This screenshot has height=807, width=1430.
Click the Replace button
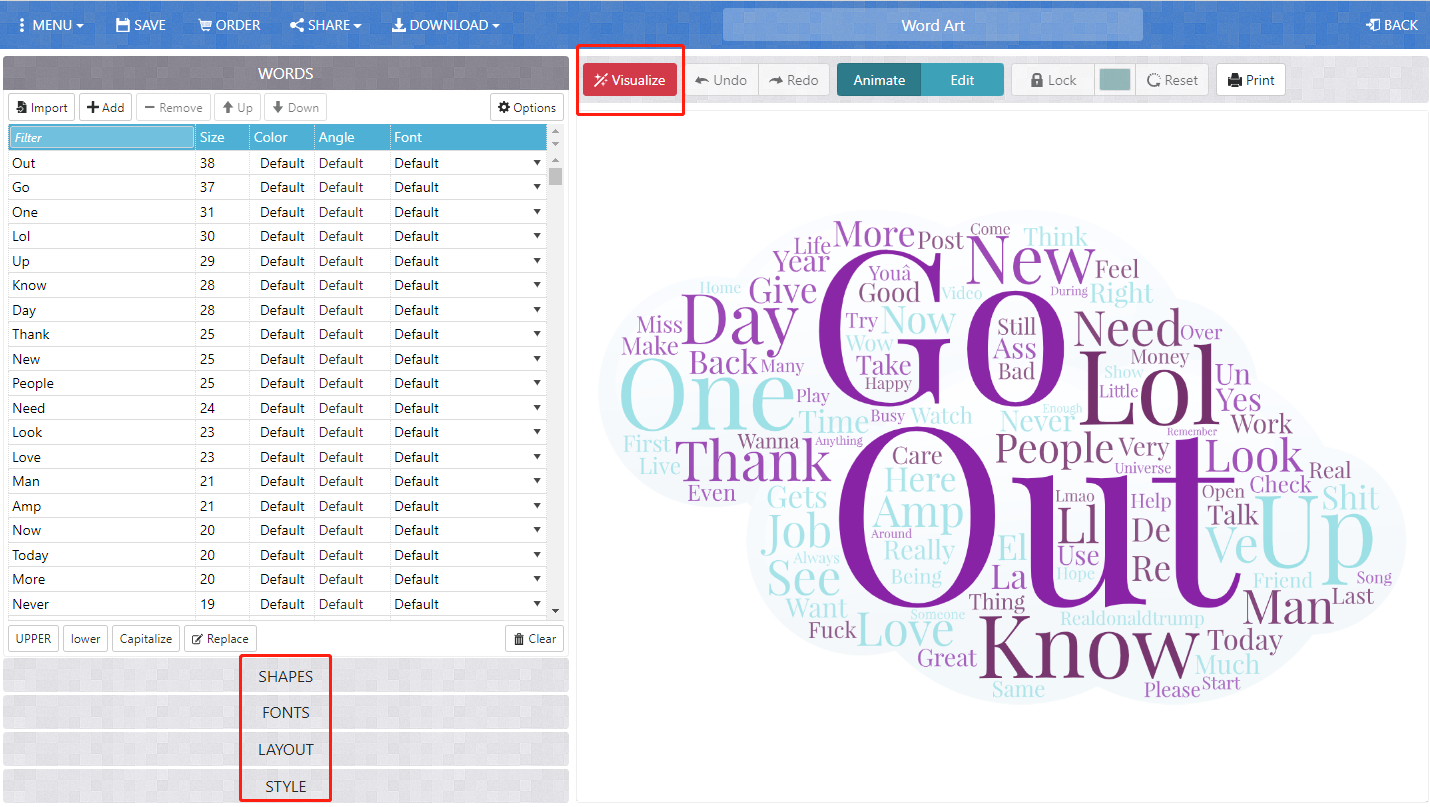pos(220,639)
